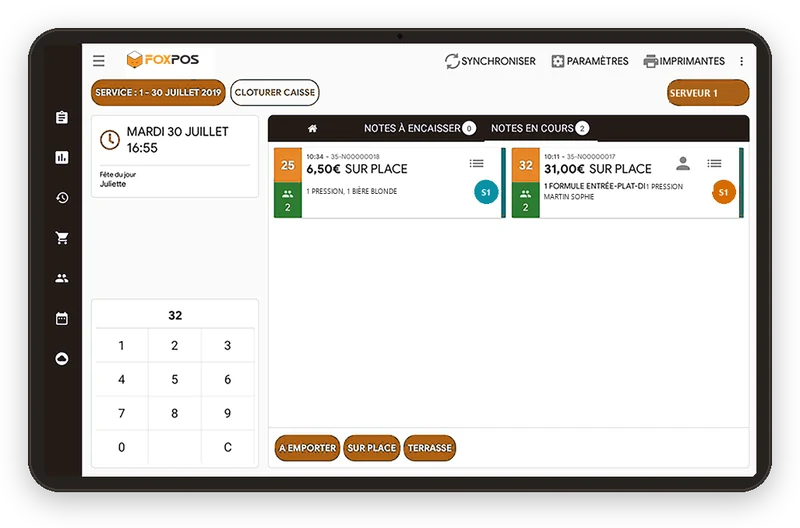Open the cloud sidebar icon

[x=62, y=359]
